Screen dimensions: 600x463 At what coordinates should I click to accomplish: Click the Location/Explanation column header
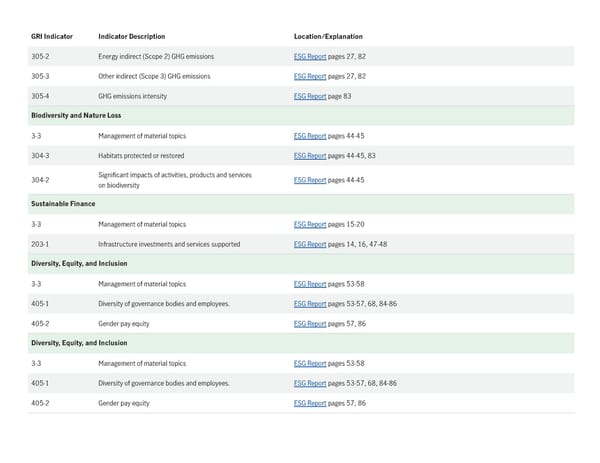coord(328,36)
